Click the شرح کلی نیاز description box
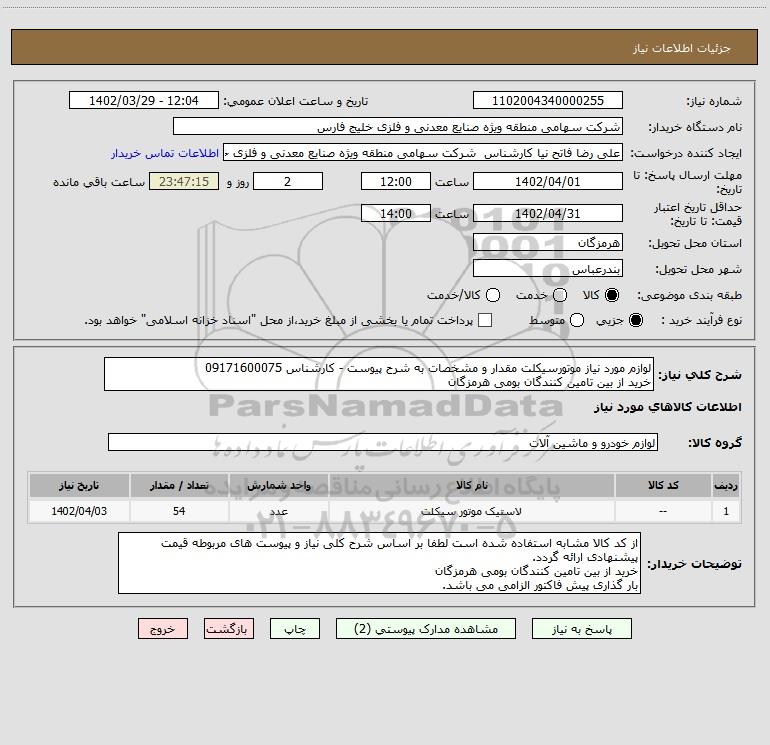The width and height of the screenshot is (770, 745). (x=379, y=375)
